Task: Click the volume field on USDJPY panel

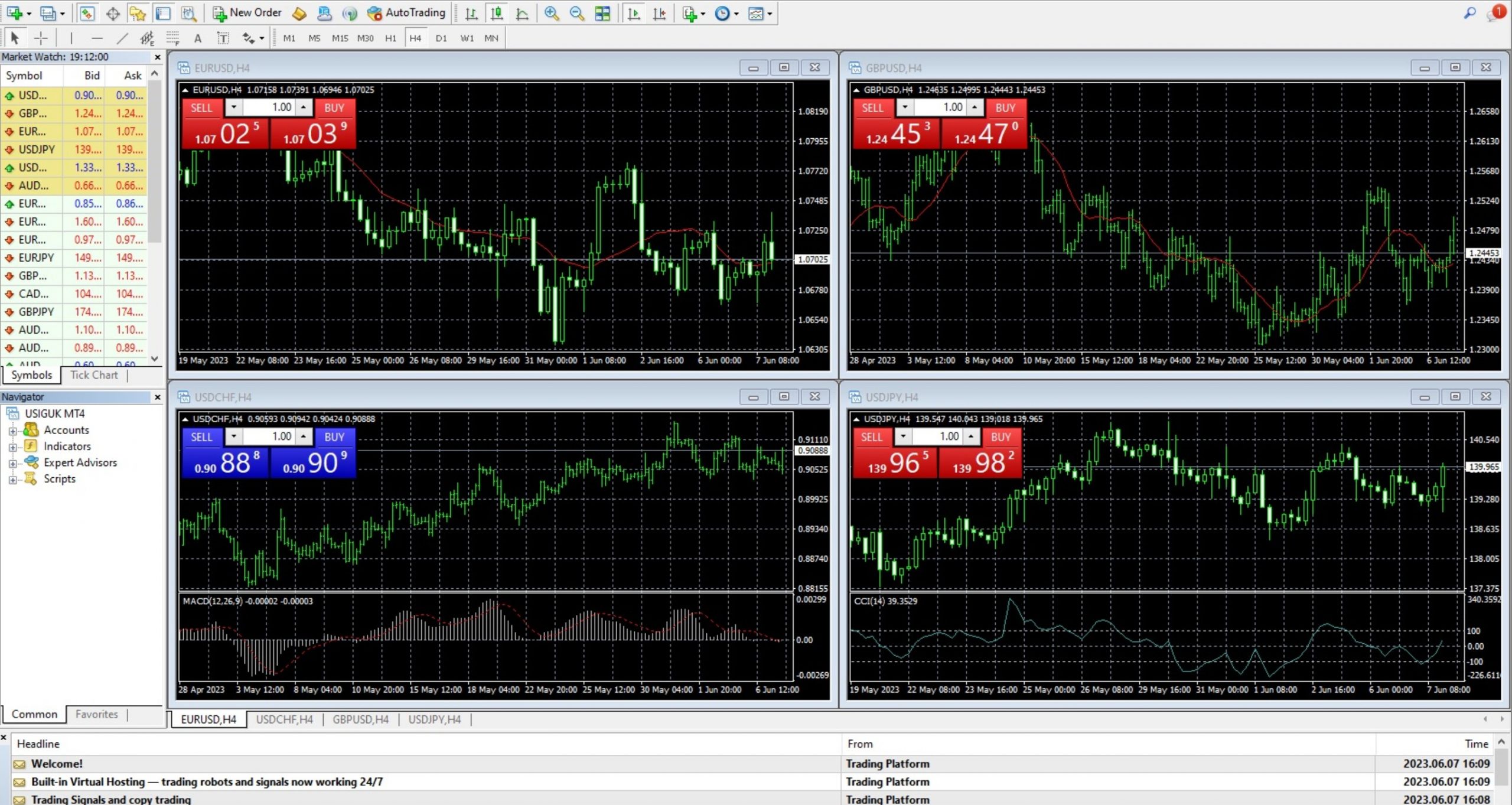Action: coord(937,436)
